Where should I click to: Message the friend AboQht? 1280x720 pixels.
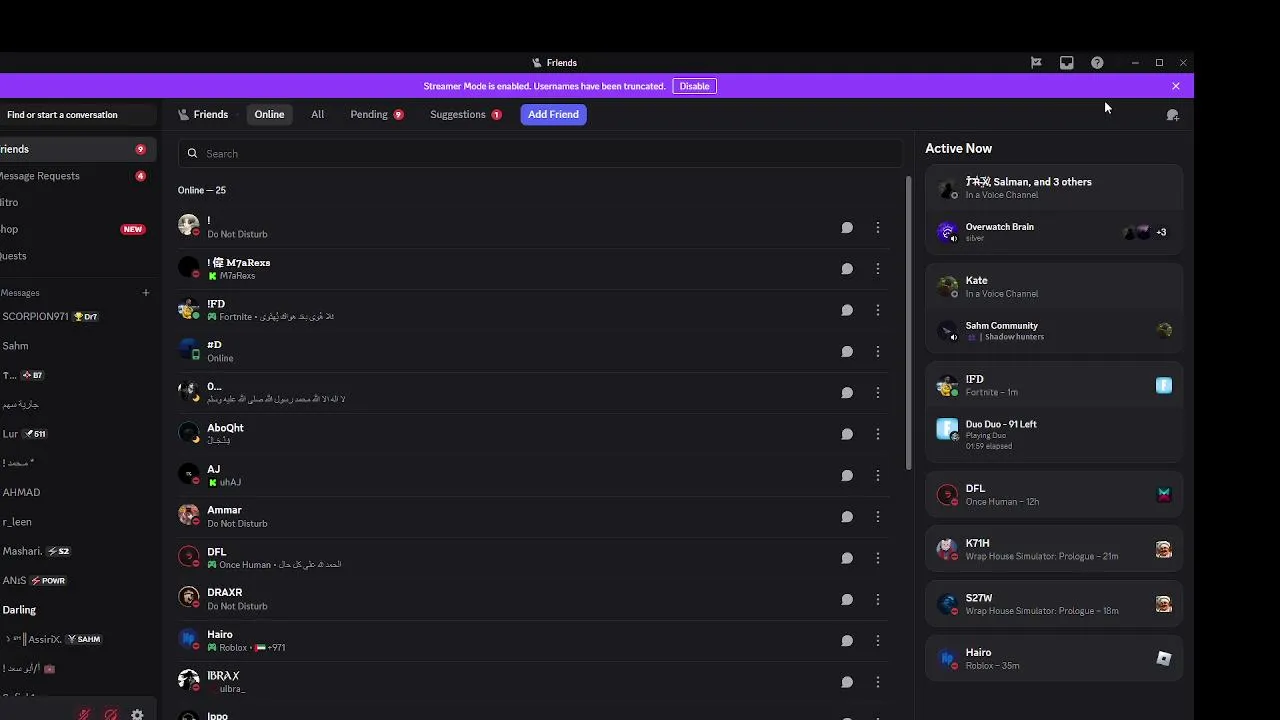pyautogui.click(x=847, y=434)
